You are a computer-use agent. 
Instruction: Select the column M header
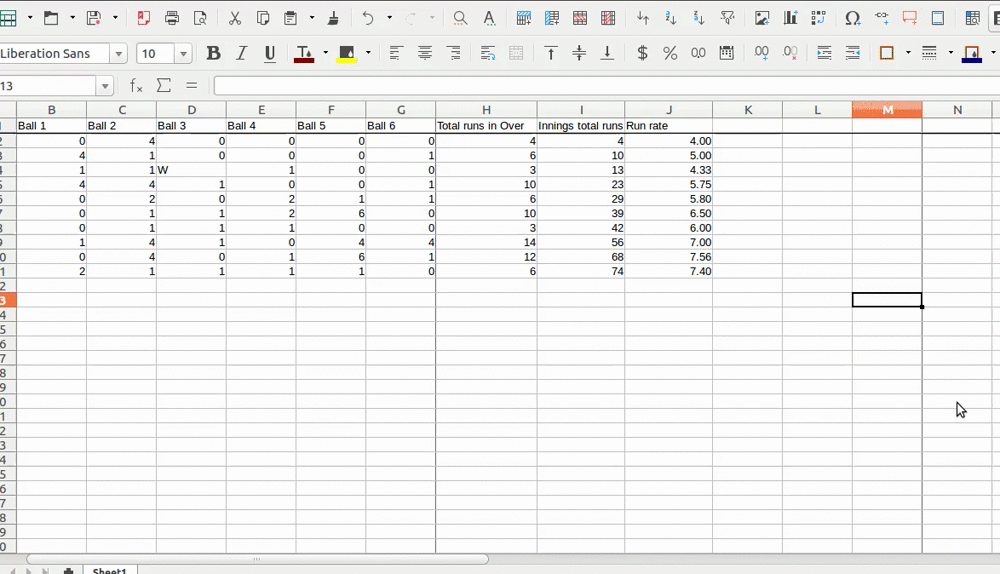pos(887,110)
